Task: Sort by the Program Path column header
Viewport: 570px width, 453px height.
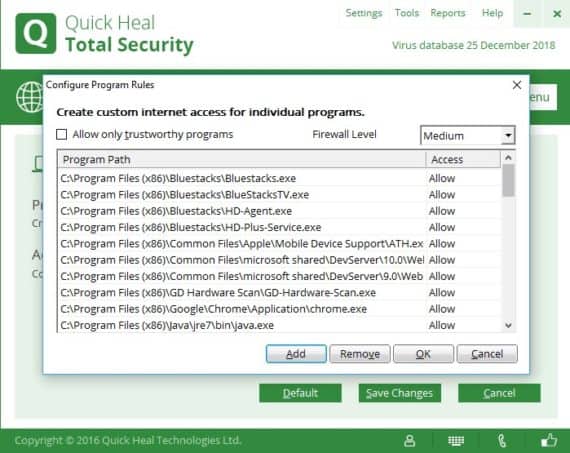Action: 242,160
